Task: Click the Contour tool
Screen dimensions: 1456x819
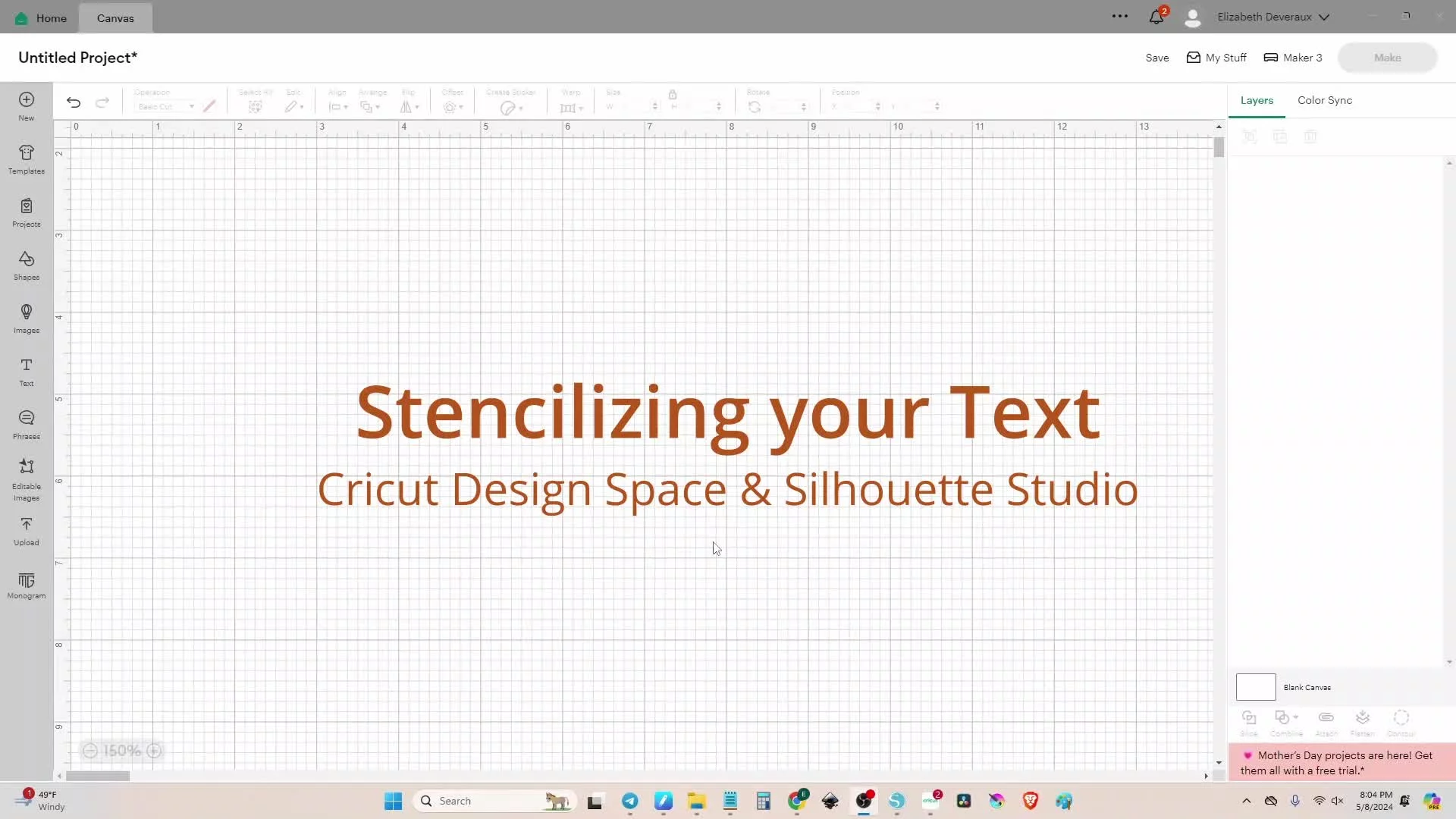Action: coord(1401,723)
